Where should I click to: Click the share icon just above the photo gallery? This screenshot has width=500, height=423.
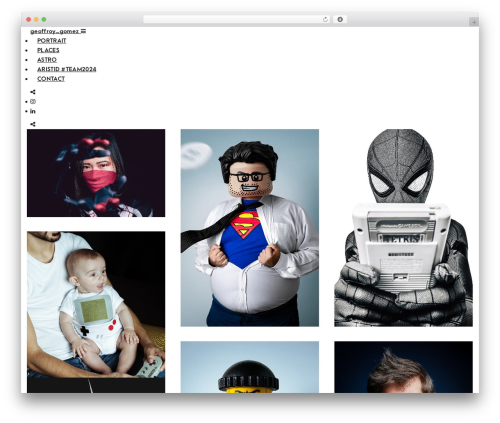(x=33, y=124)
